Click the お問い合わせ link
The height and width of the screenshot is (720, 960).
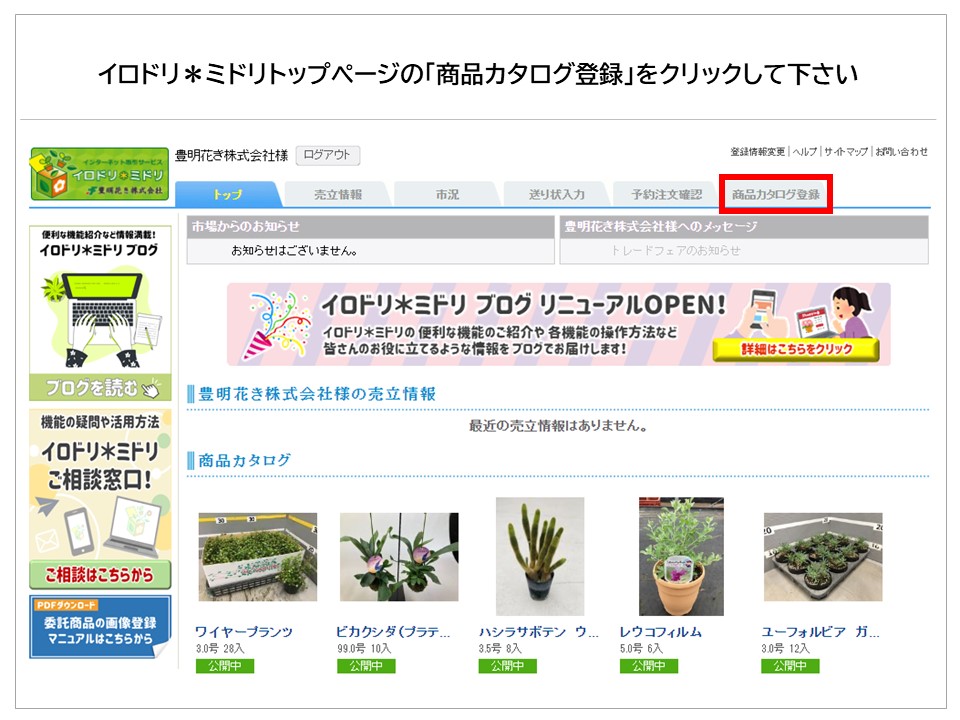(901, 152)
